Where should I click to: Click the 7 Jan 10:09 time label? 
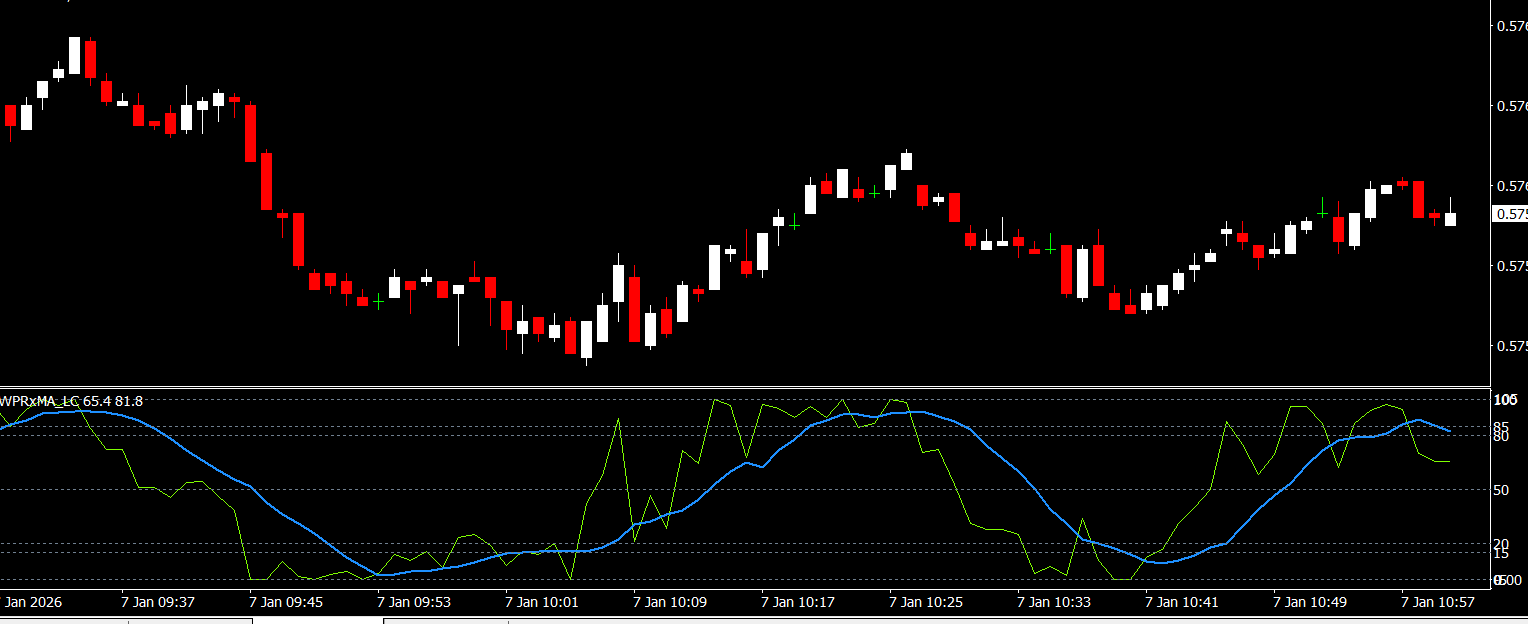pyautogui.click(x=669, y=602)
